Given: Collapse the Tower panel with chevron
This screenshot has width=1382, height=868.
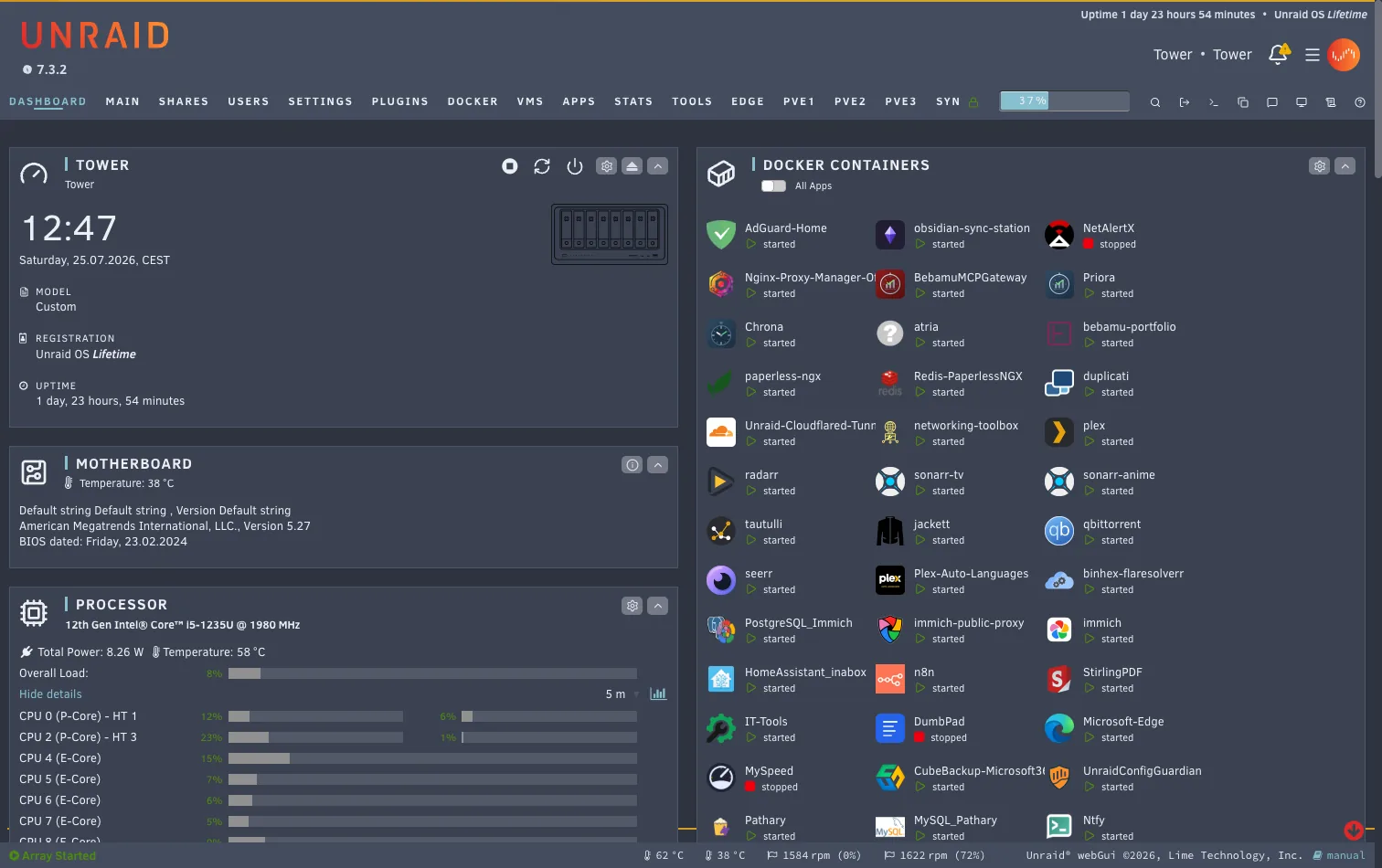Looking at the screenshot, I should pyautogui.click(x=658, y=166).
